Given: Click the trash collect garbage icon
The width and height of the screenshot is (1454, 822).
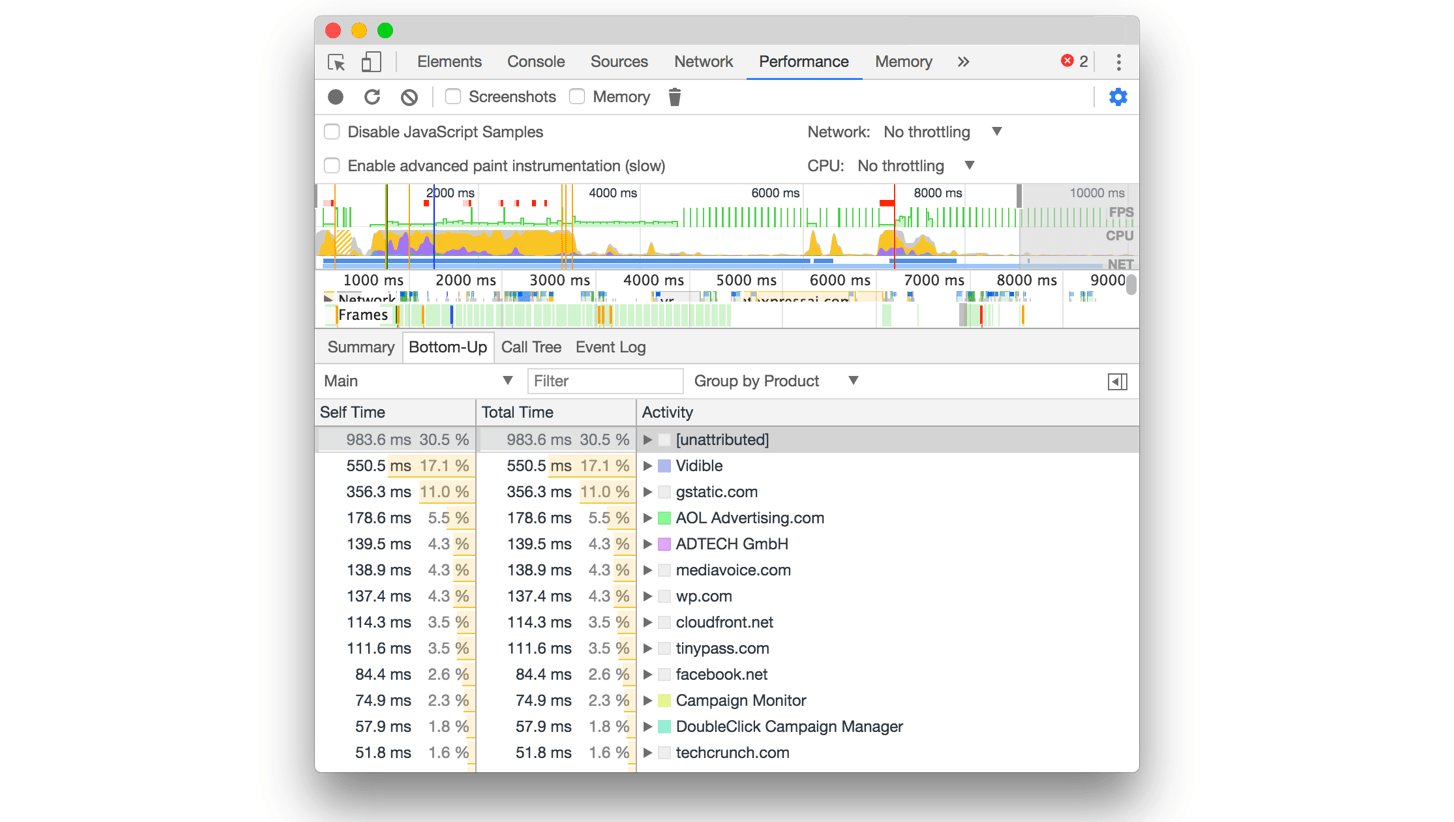Looking at the screenshot, I should click(x=675, y=97).
